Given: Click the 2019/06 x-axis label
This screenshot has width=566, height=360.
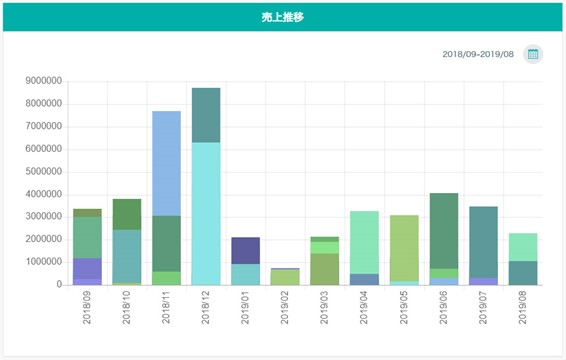Looking at the screenshot, I should [443, 308].
